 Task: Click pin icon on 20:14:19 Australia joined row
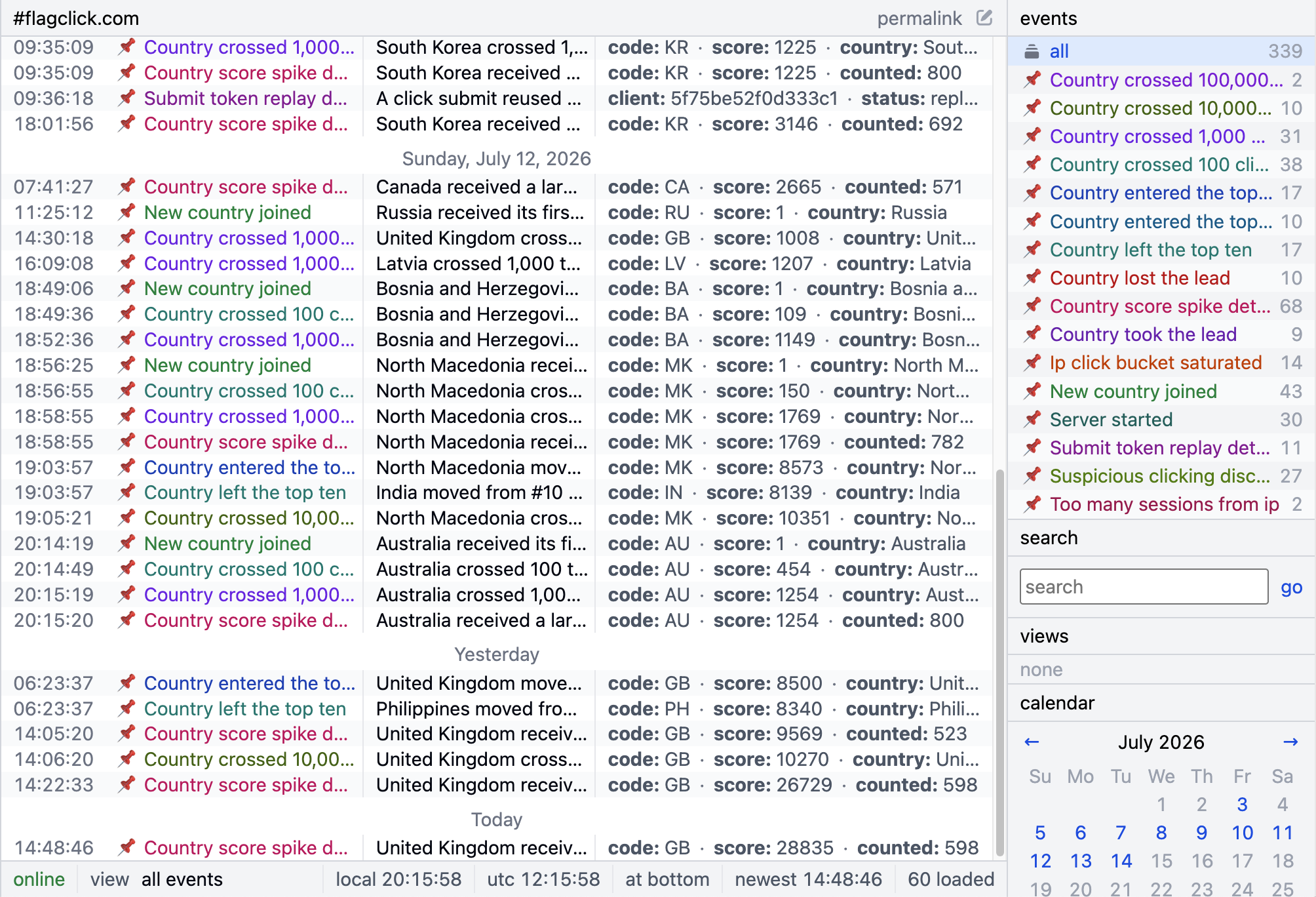[127, 543]
